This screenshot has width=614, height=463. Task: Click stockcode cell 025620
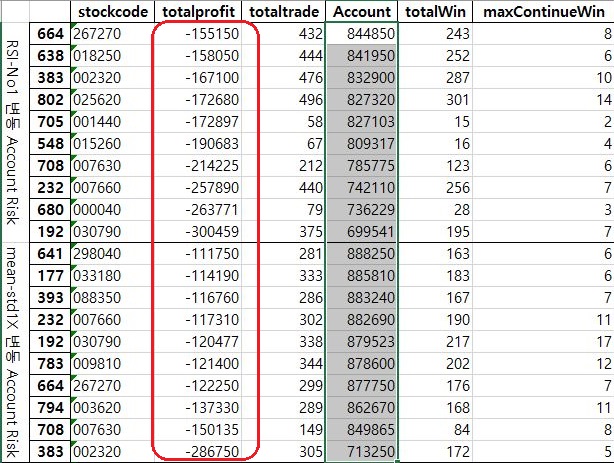tap(113, 99)
